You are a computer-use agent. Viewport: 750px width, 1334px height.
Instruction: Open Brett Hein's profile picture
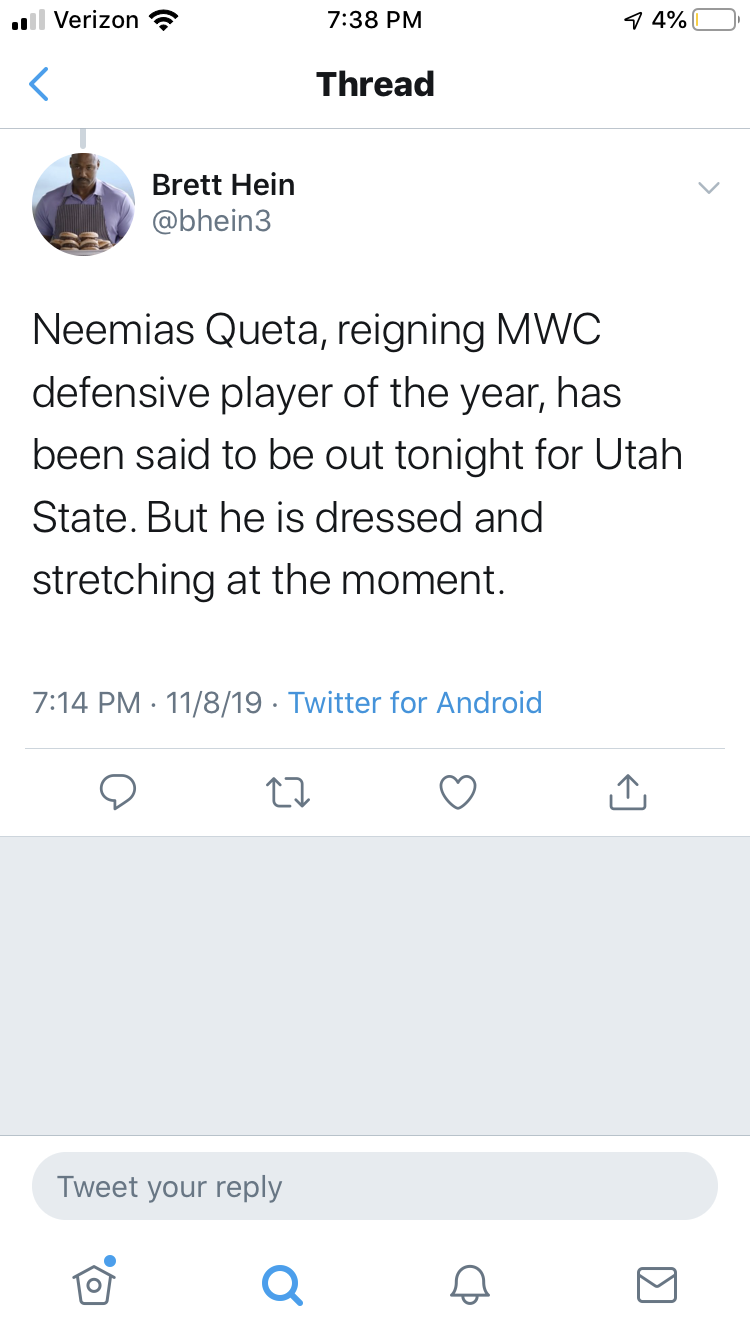tap(84, 204)
